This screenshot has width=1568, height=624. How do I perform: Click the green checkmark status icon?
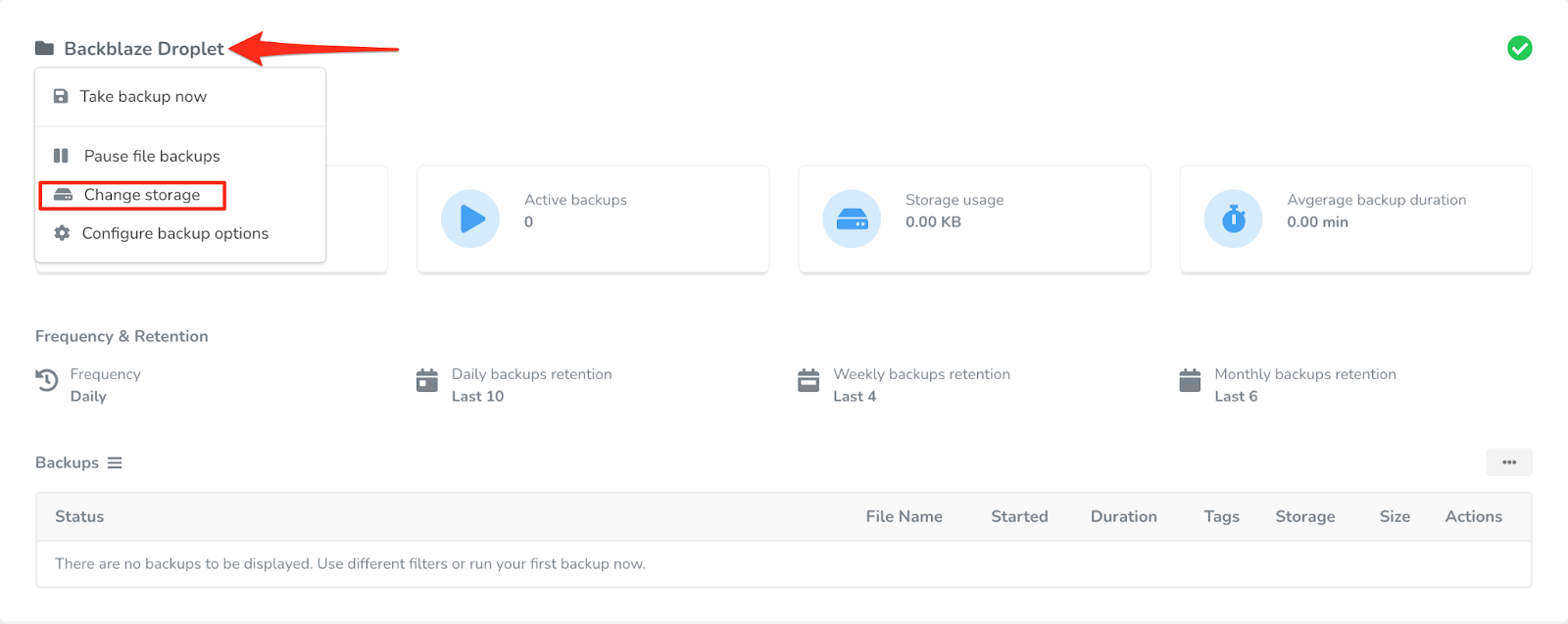click(x=1519, y=48)
